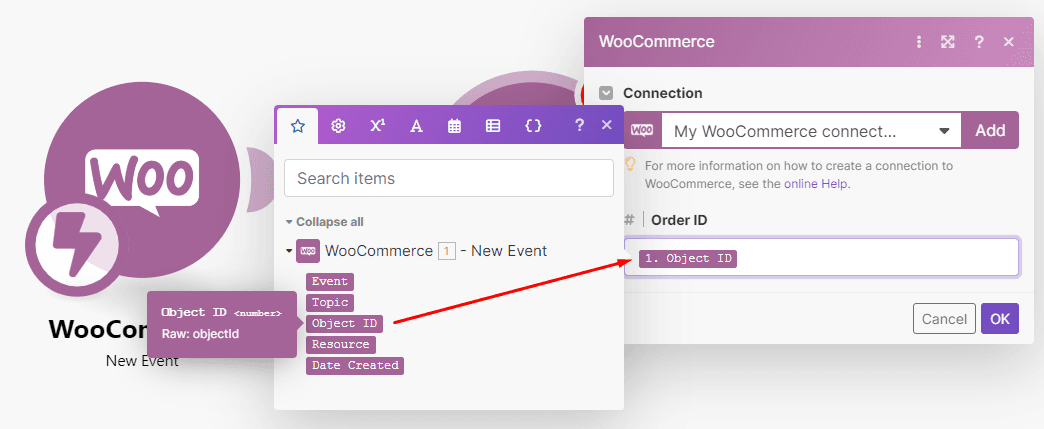This screenshot has width=1044, height=429.
Task: Expand WooCommerce dialog to full screen
Action: click(x=948, y=42)
